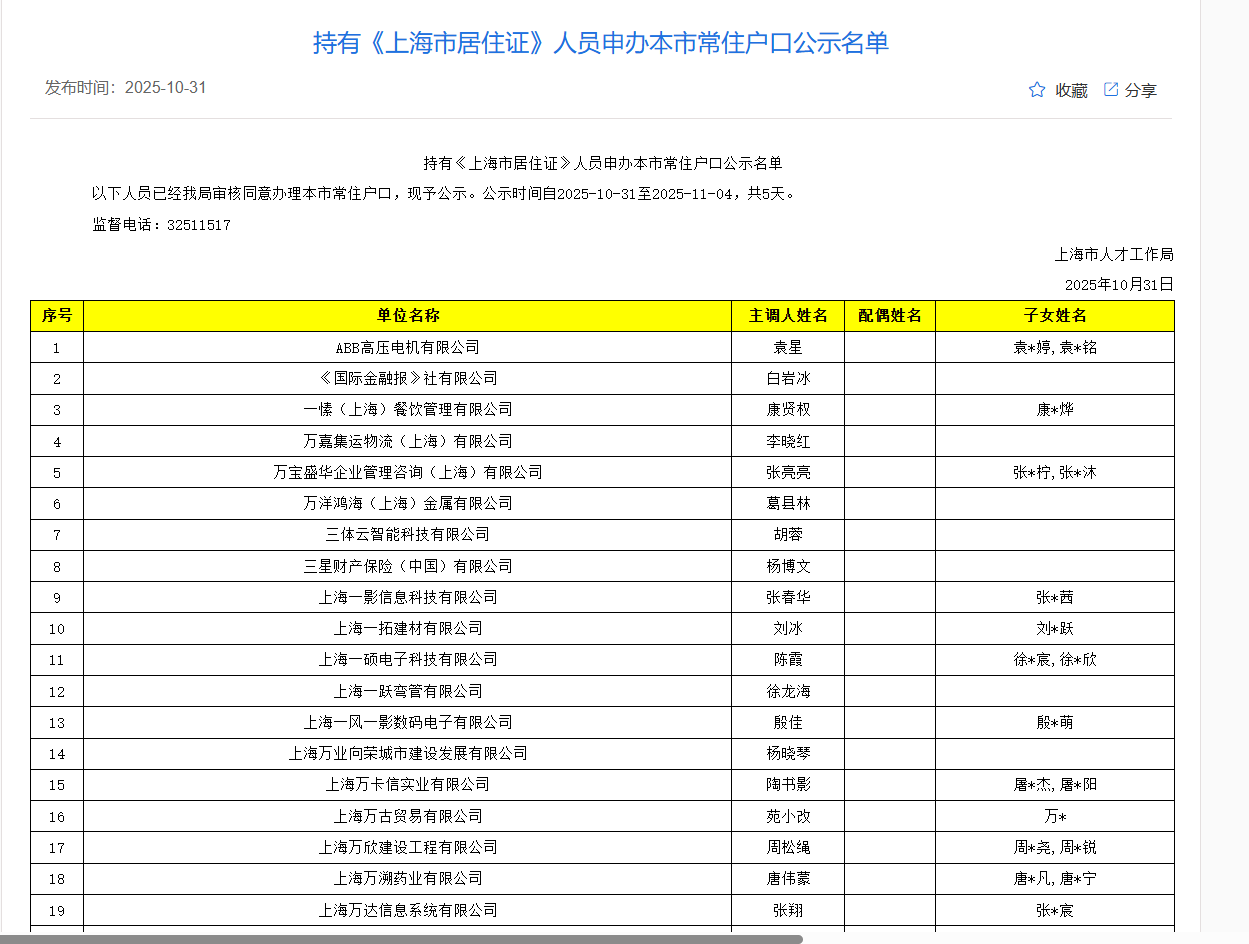Image resolution: width=1249 pixels, height=944 pixels.
Task: Select the 配偶姓名 column header
Action: click(x=889, y=316)
